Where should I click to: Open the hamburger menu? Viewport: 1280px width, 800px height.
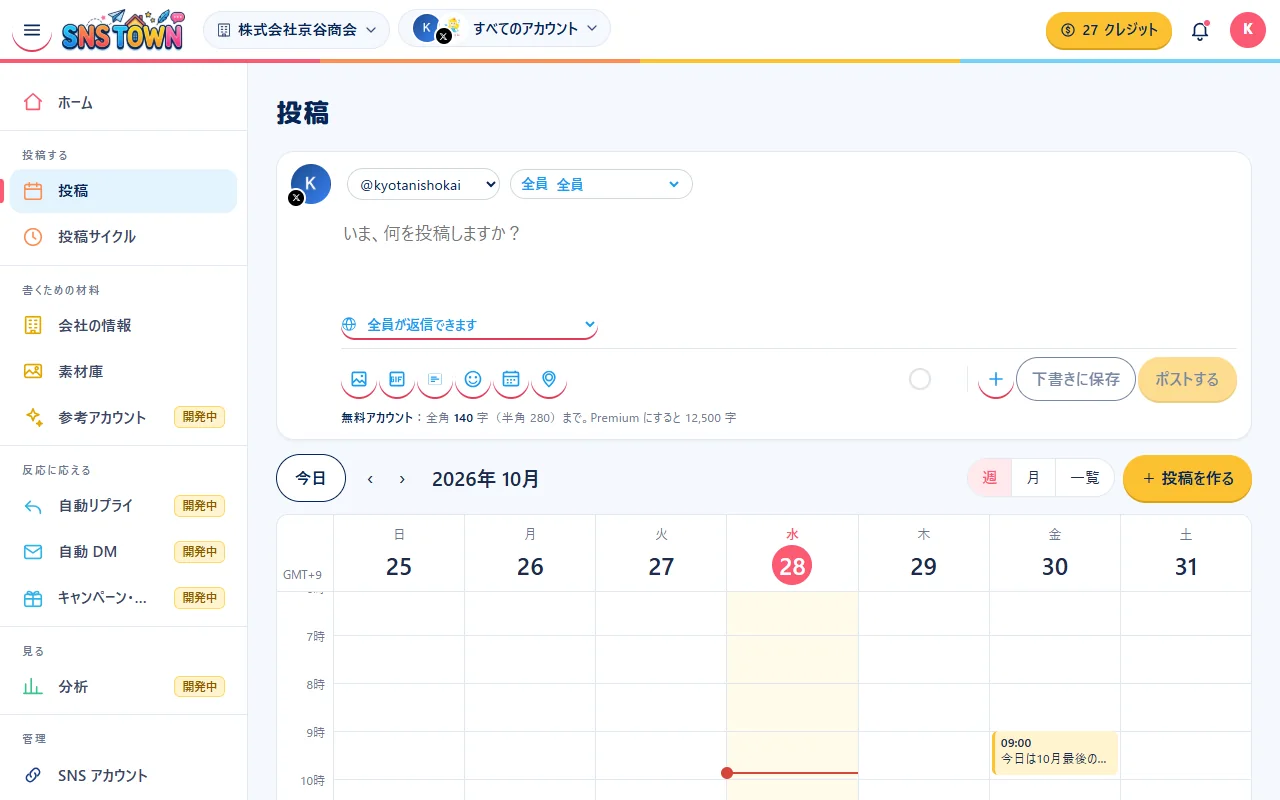32,30
